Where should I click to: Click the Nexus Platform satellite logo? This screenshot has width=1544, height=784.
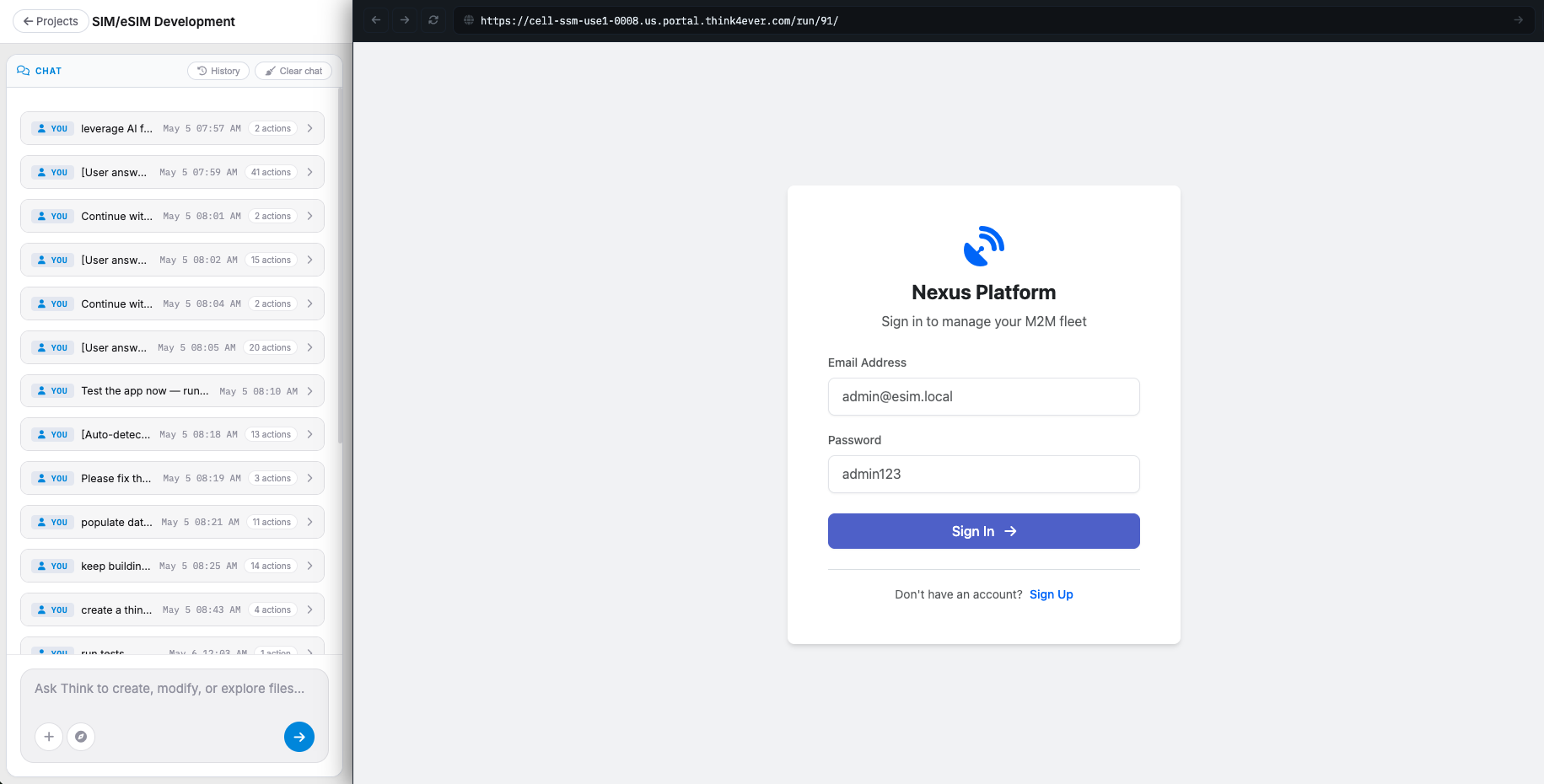(983, 245)
